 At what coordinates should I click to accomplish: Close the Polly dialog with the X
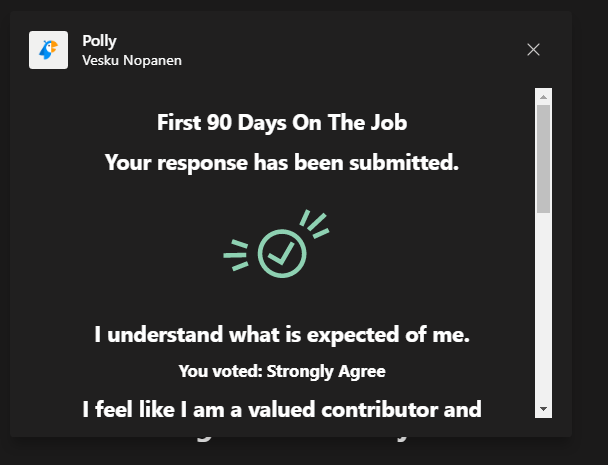point(533,50)
